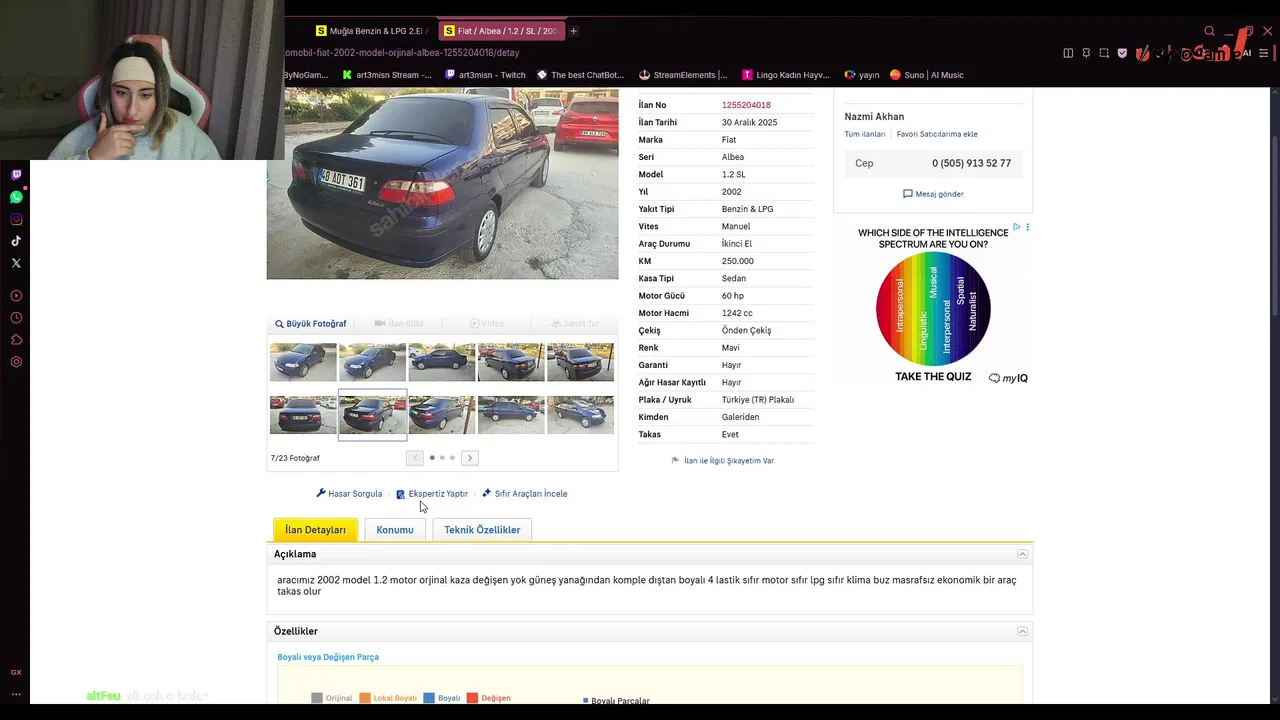Open Lingo Kadın Hayv... bookmark
The width and height of the screenshot is (1280, 720).
click(x=786, y=75)
